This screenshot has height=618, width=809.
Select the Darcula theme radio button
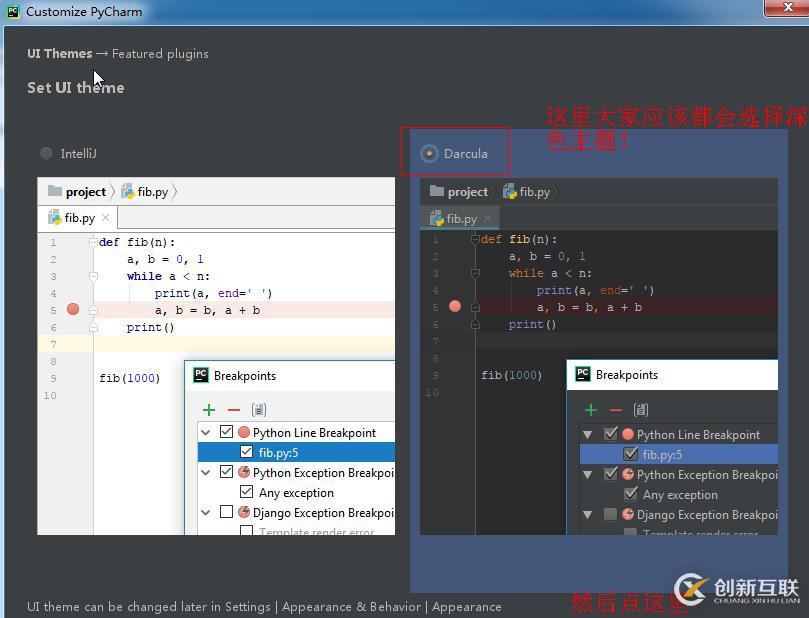tap(429, 154)
